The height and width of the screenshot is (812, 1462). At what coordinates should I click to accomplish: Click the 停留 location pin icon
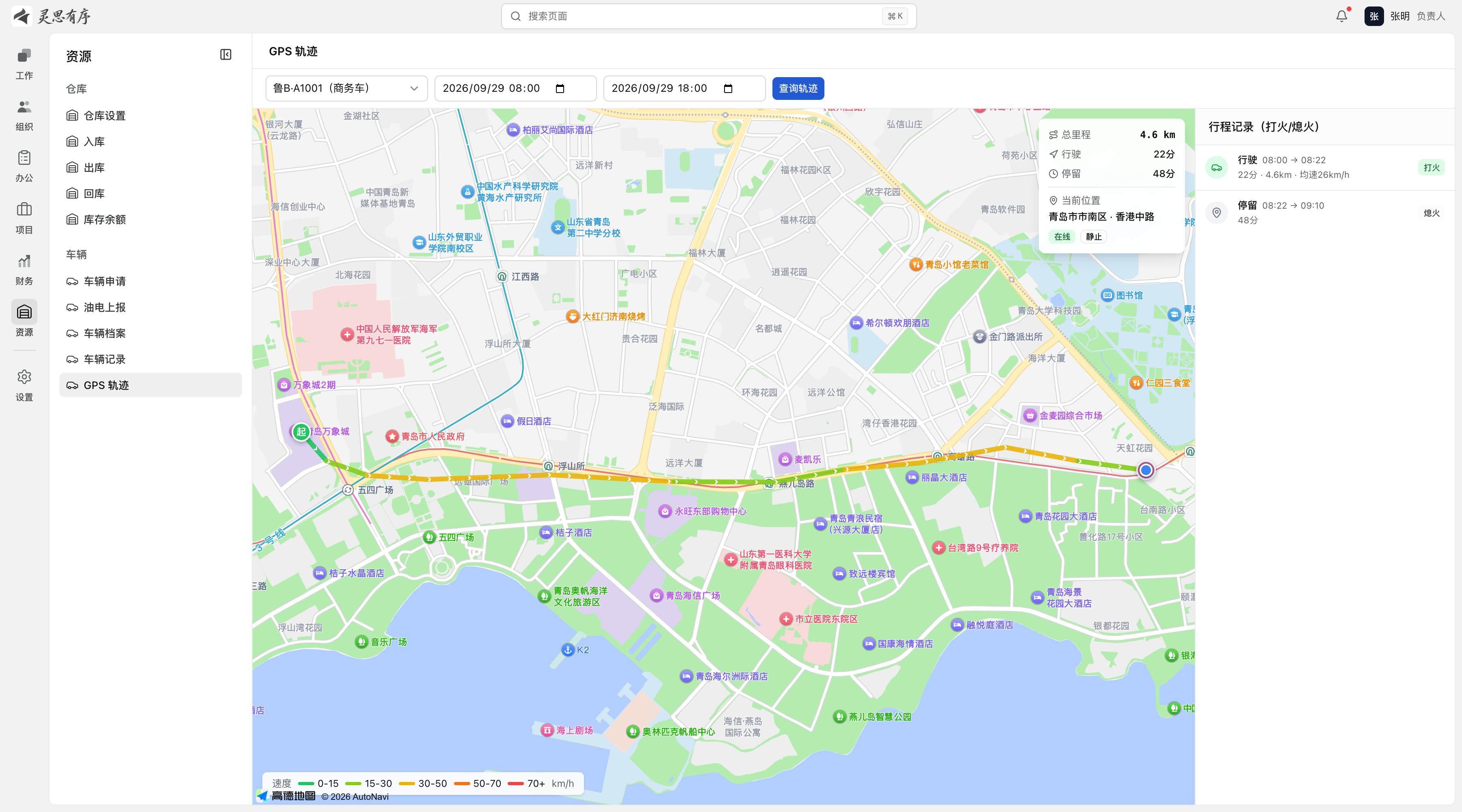1216,213
